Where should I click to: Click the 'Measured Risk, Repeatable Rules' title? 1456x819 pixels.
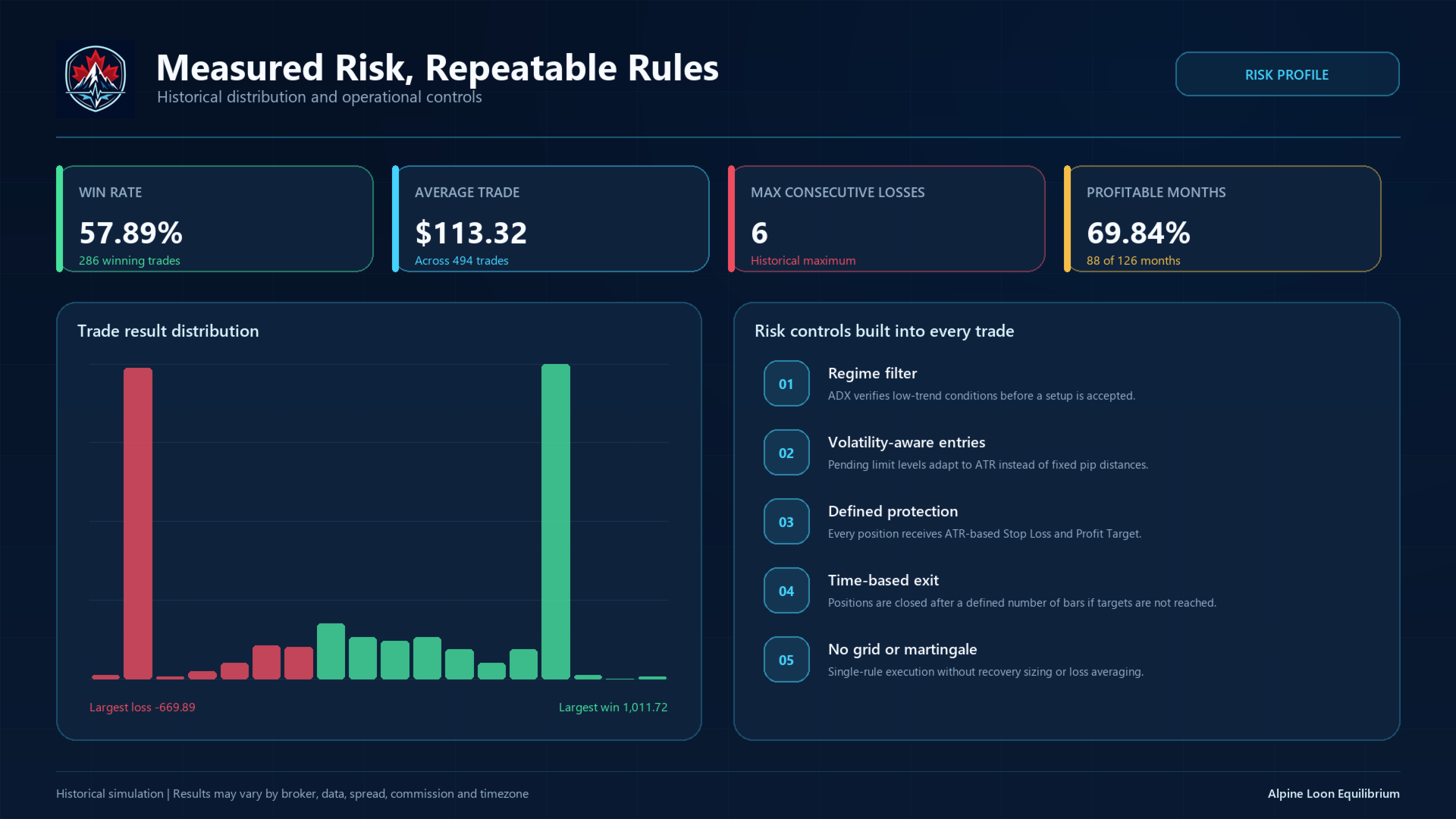click(x=438, y=67)
